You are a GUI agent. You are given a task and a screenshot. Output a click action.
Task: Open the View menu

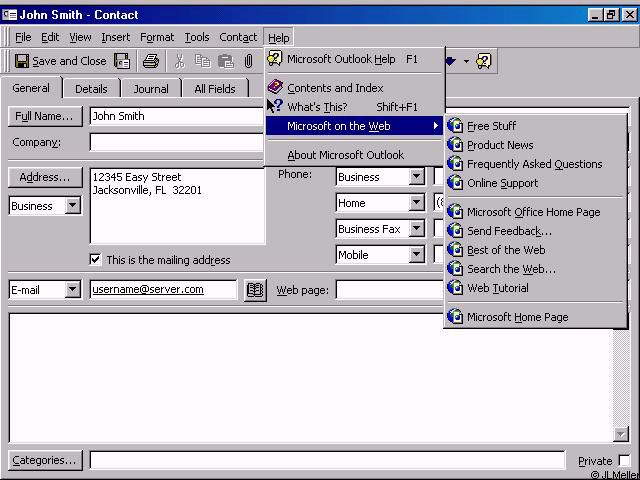[80, 38]
